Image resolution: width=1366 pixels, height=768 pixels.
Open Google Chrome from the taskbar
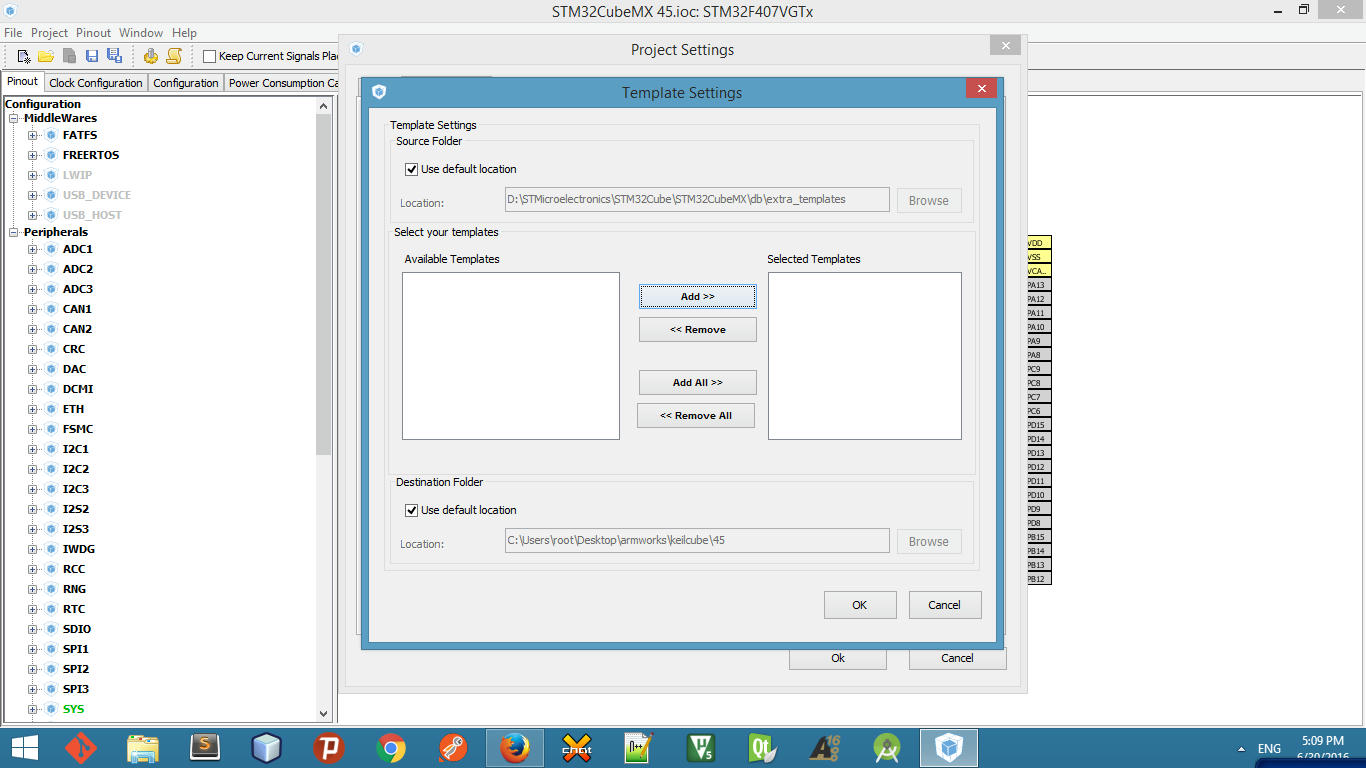pyautogui.click(x=391, y=748)
